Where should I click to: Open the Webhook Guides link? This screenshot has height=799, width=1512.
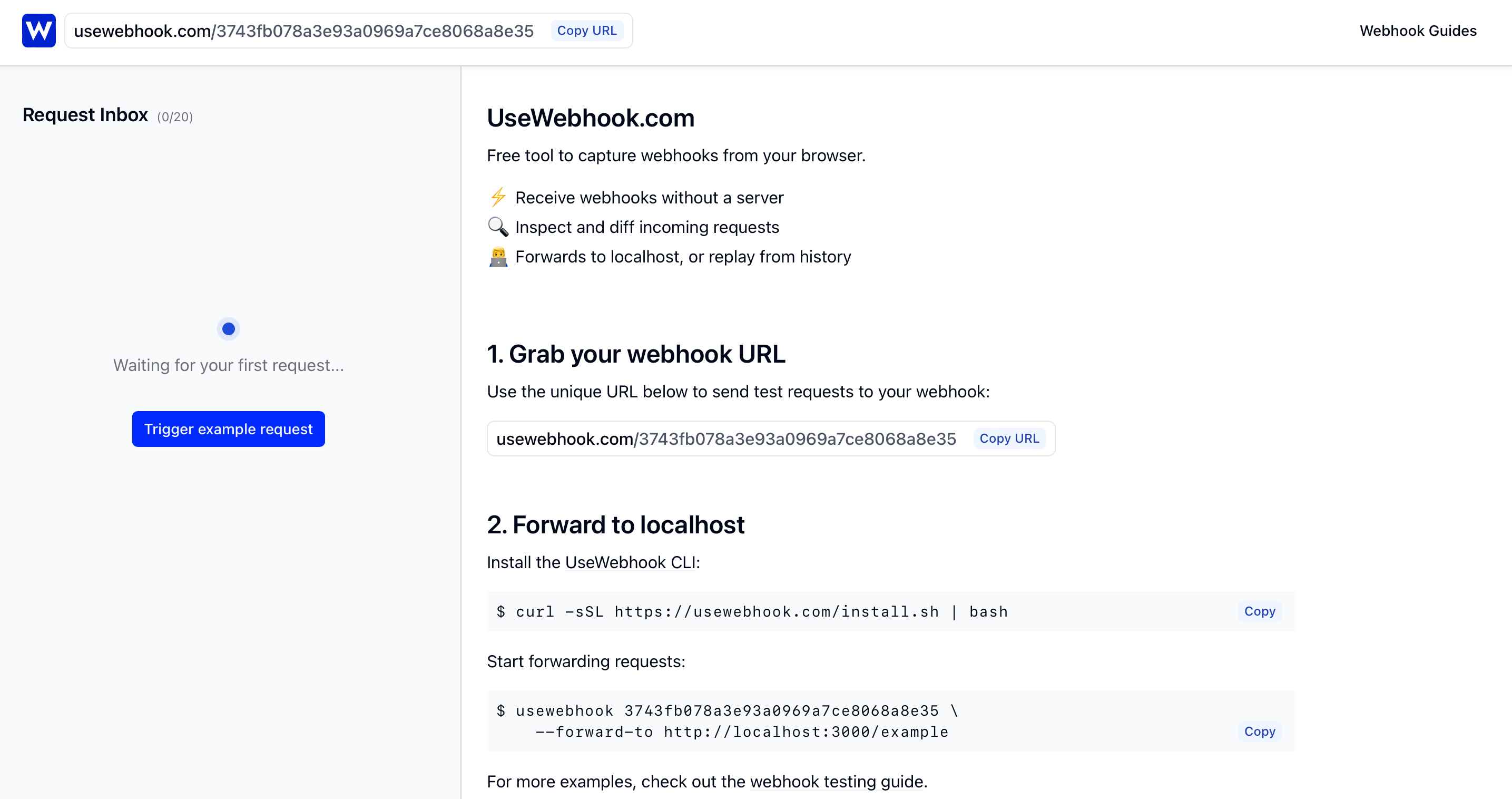[x=1418, y=31]
